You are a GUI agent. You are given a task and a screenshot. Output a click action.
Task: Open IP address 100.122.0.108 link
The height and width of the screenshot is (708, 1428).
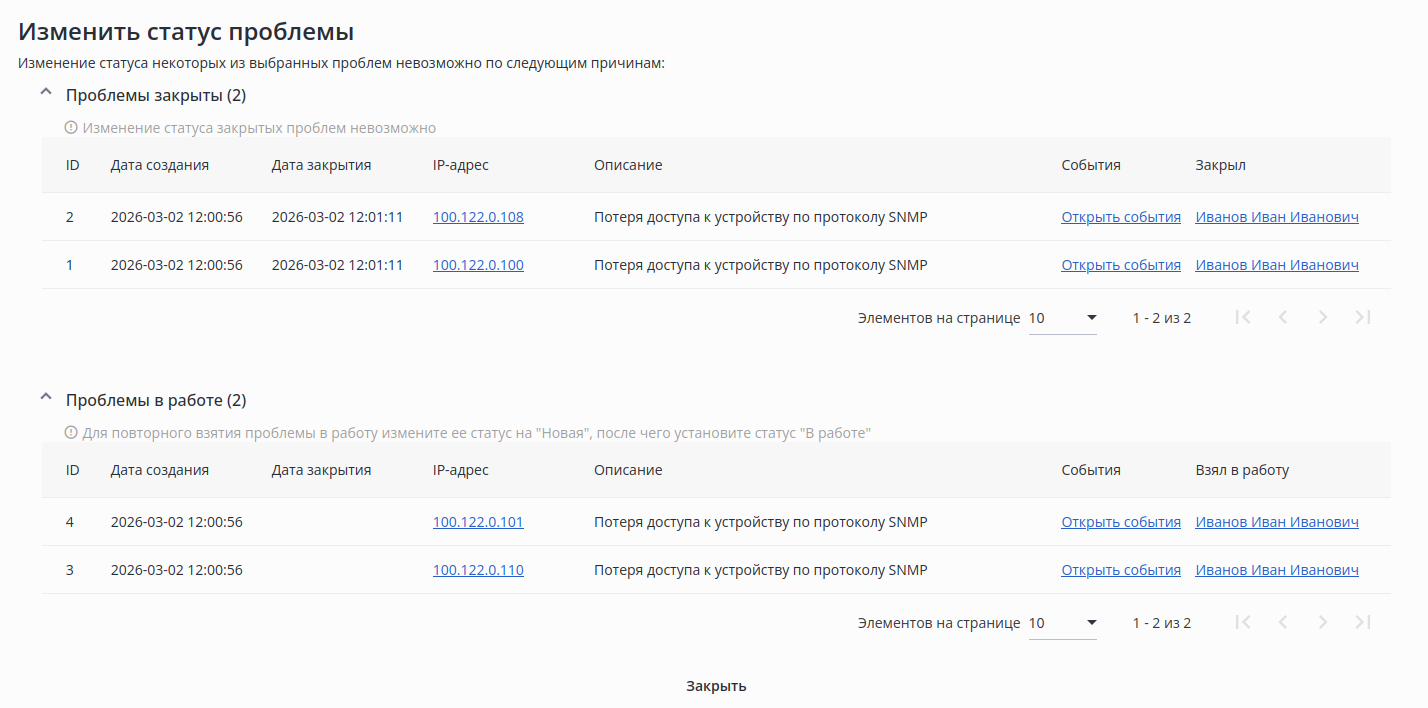click(x=478, y=217)
